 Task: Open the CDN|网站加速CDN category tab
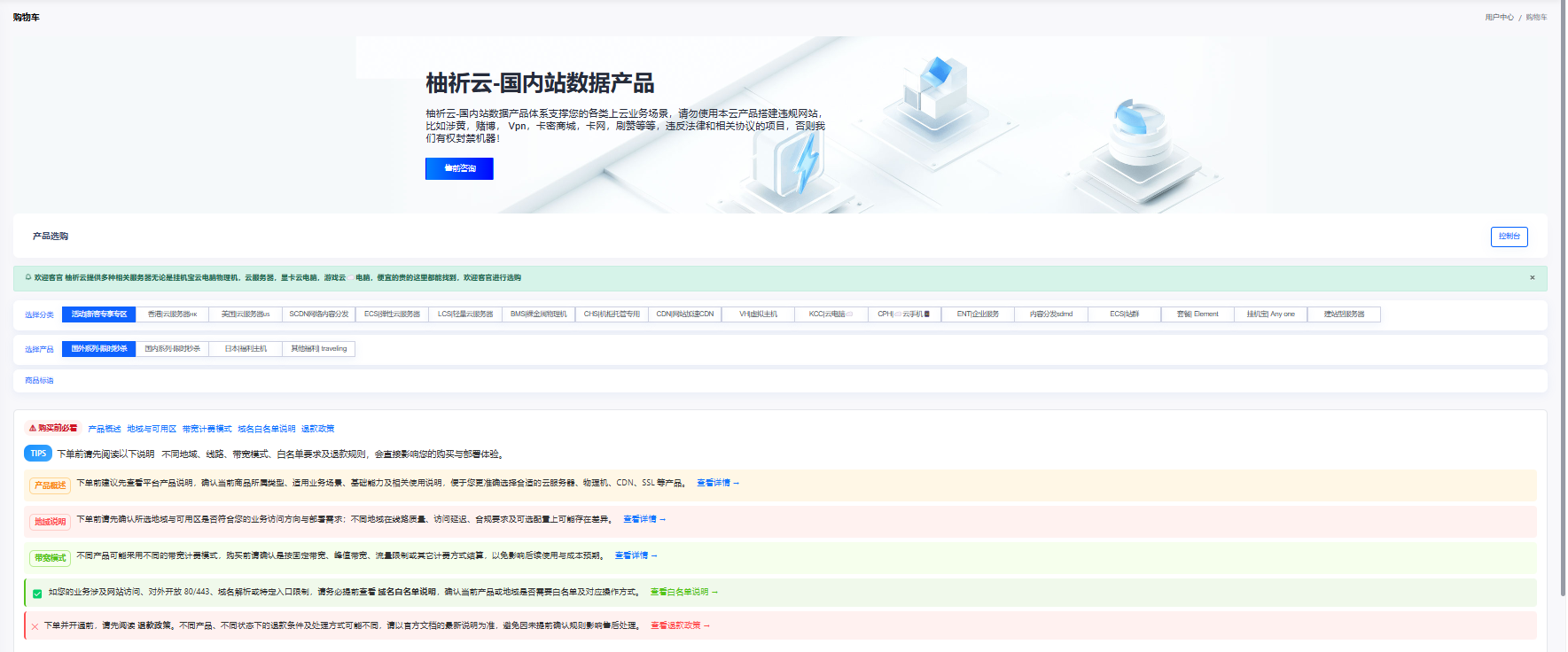pyautogui.click(x=685, y=314)
